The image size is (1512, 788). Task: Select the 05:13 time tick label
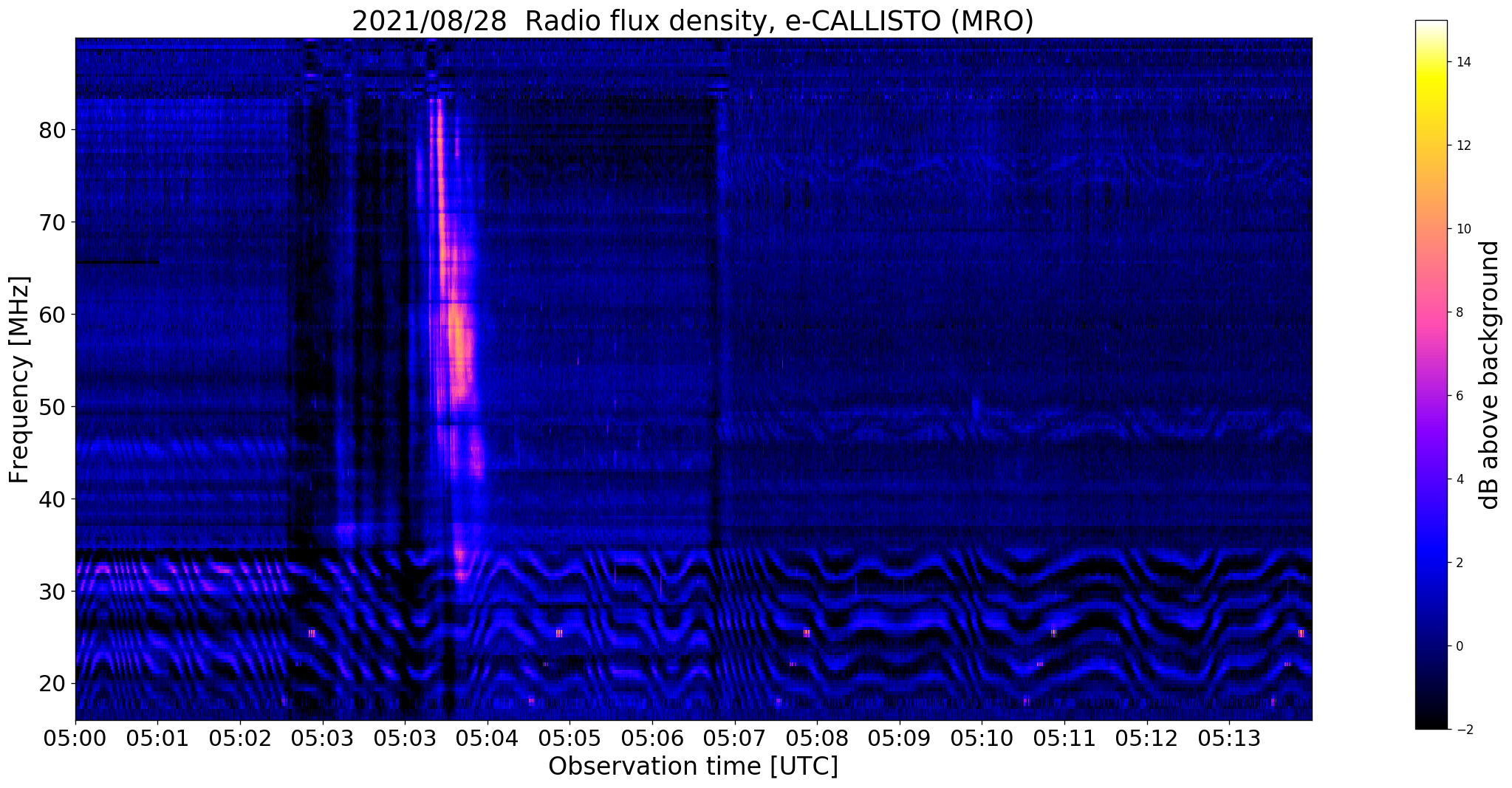click(x=1229, y=738)
